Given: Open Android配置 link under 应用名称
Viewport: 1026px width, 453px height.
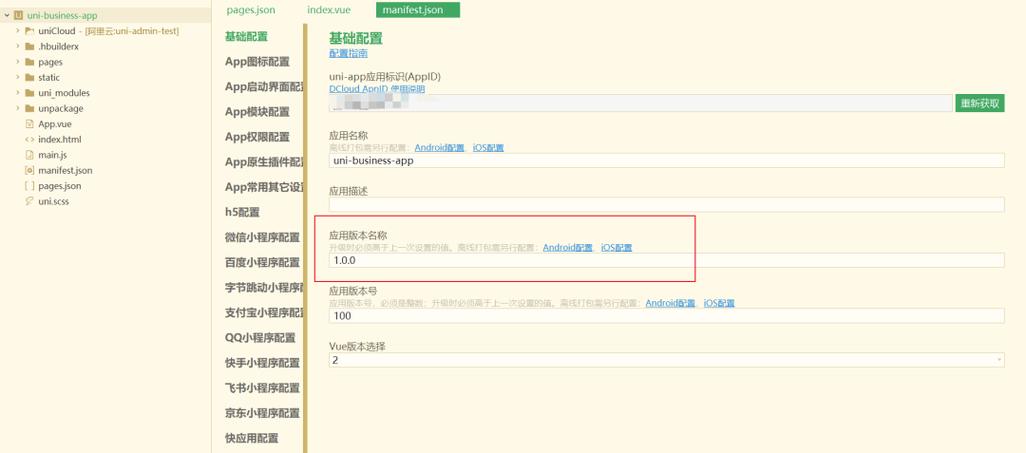Looking at the screenshot, I should [x=439, y=148].
